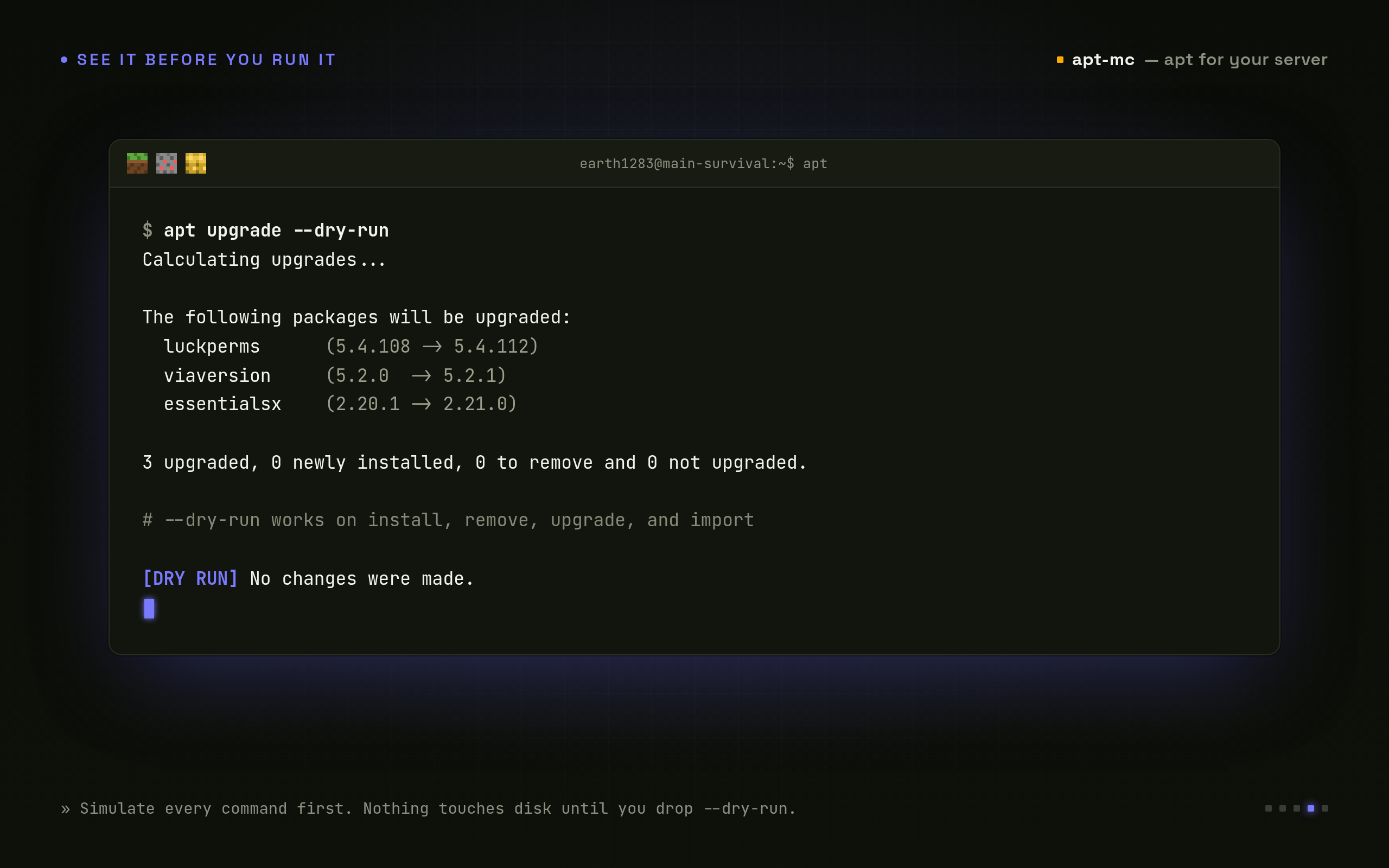The width and height of the screenshot is (1389, 868).
Task: Click the 'SEE IT BEFORE YOU RUN IT' heading
Action: pyautogui.click(x=206, y=60)
